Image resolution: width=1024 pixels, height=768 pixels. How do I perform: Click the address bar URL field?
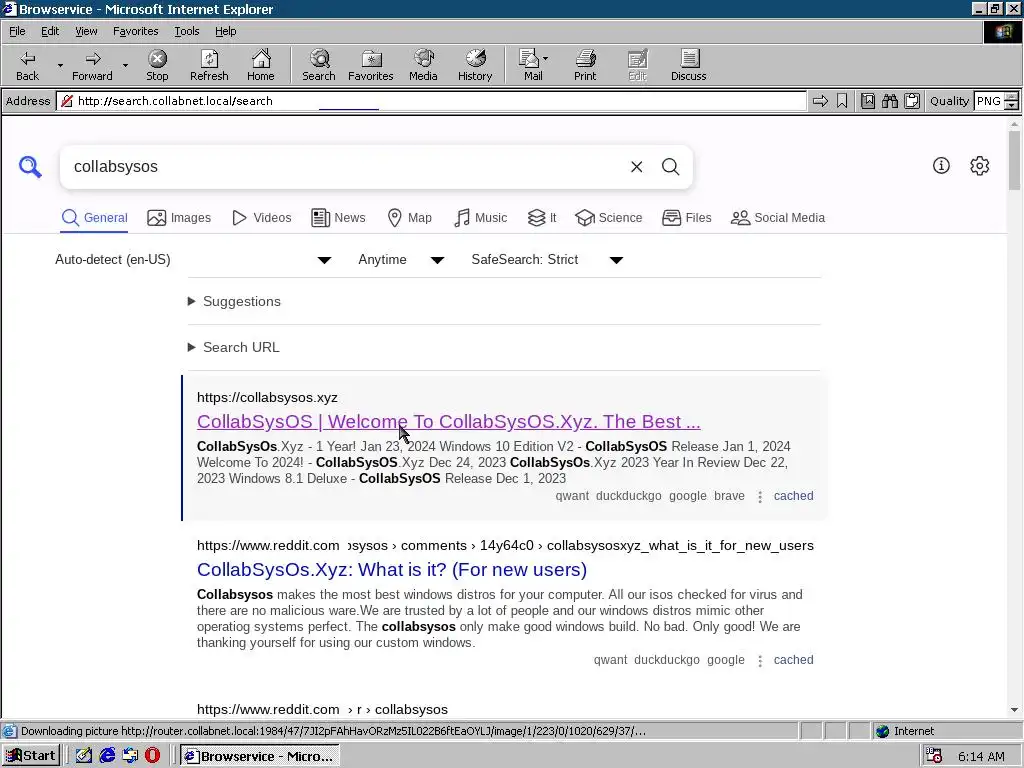point(431,101)
